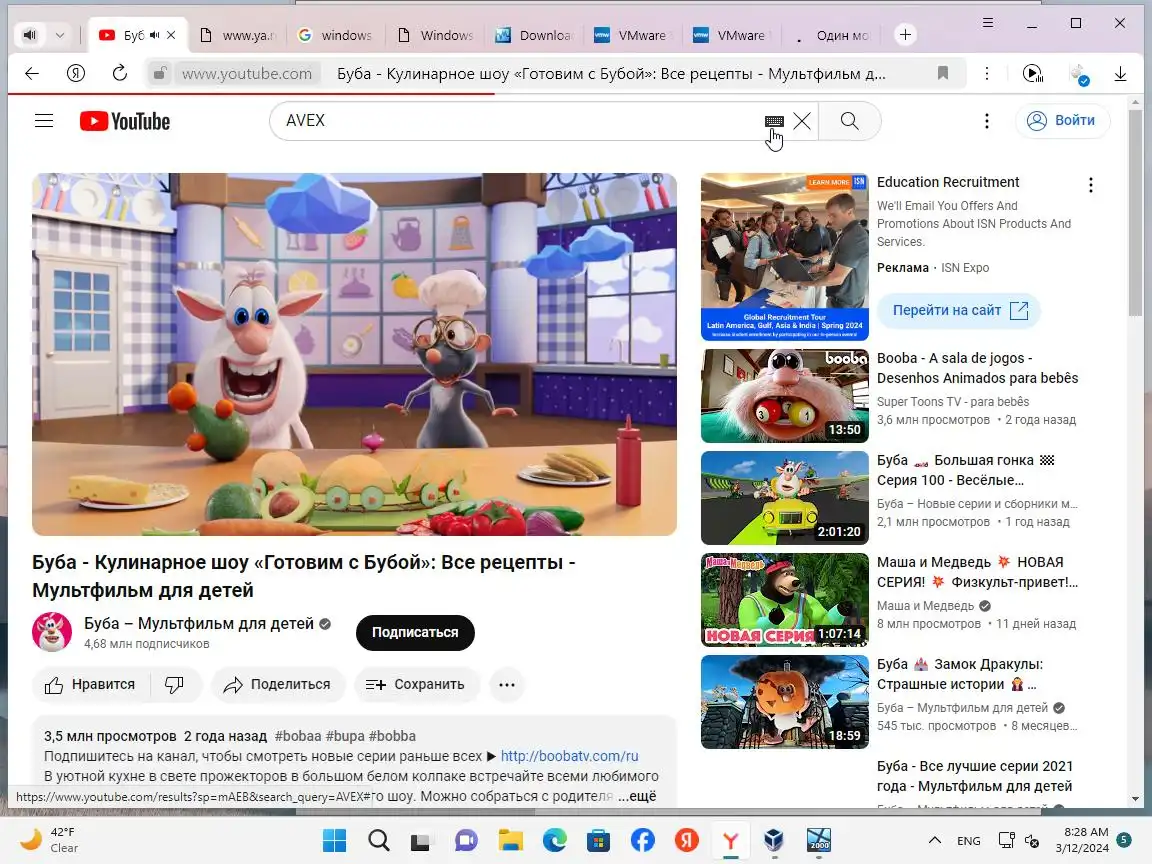1152x864 pixels.
Task: Go to the YouTube home logo
Action: pyautogui.click(x=125, y=121)
